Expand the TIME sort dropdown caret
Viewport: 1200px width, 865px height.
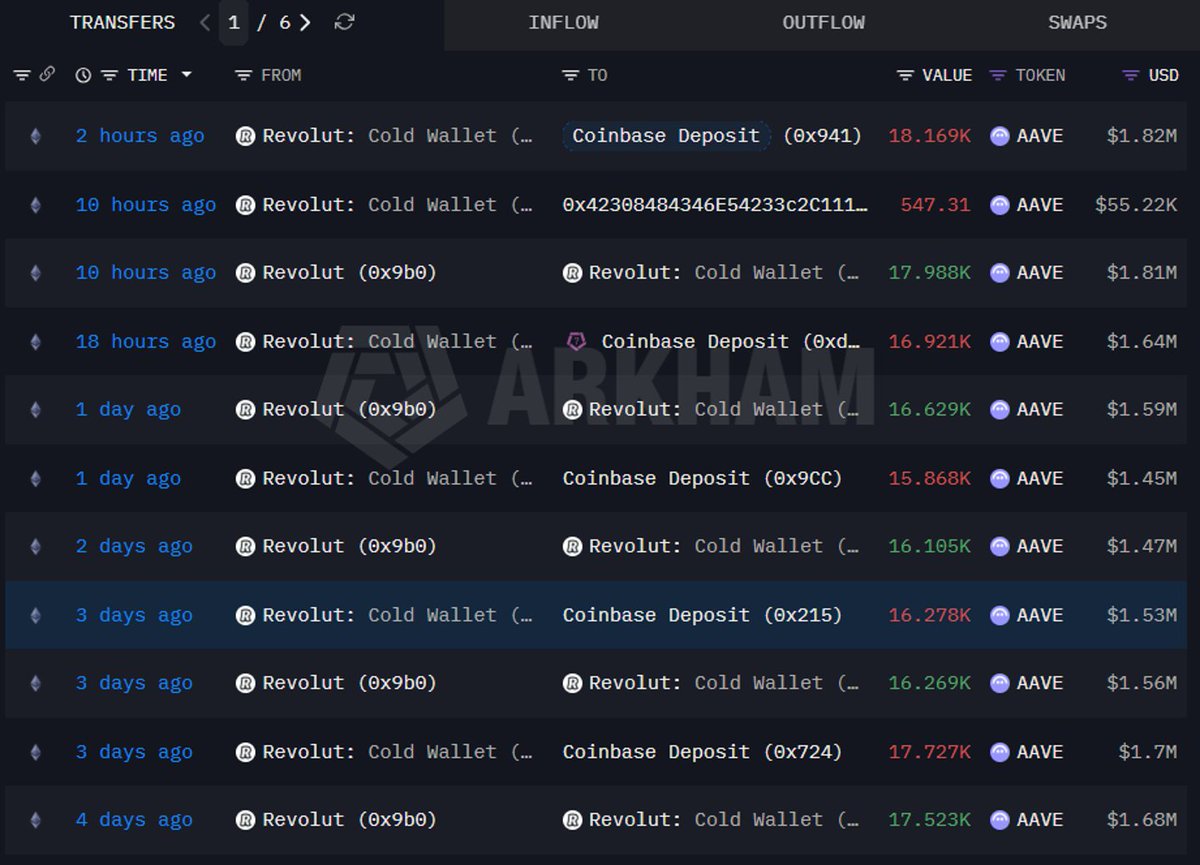(186, 75)
